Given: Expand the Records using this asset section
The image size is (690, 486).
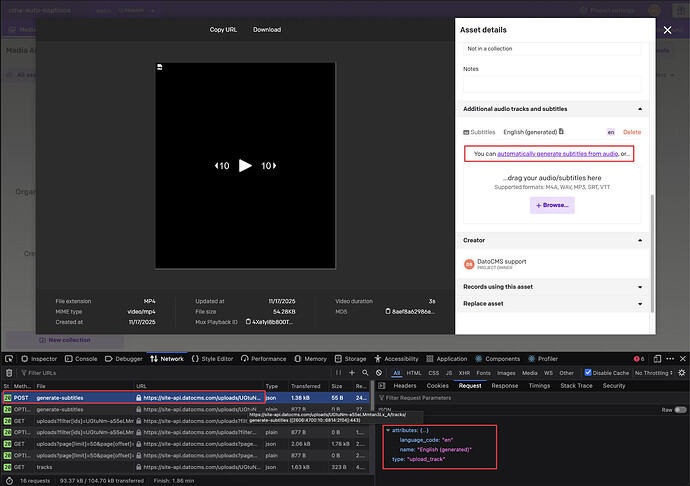Looking at the screenshot, I should click(639, 287).
